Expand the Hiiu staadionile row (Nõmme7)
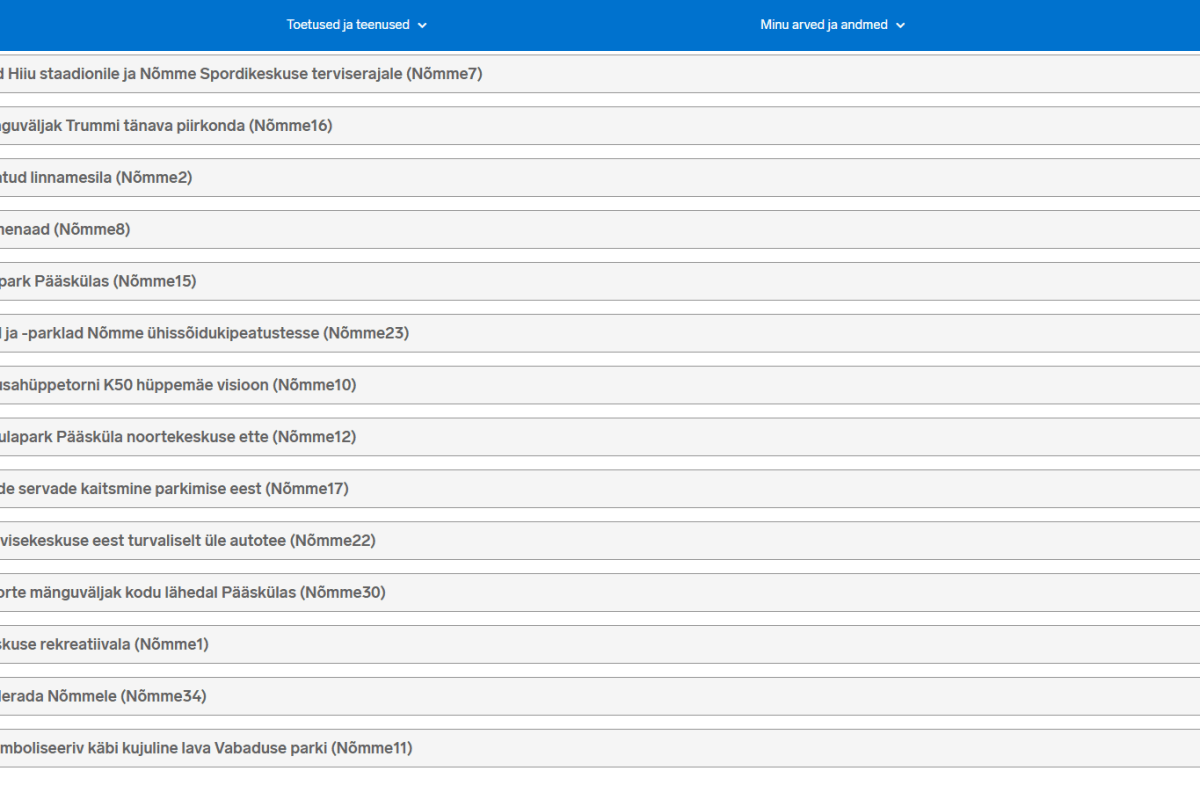 click(240, 74)
